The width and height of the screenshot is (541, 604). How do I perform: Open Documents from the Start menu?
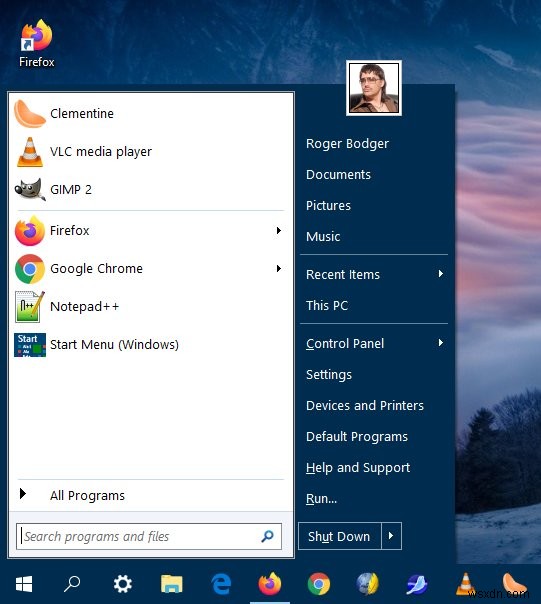(x=338, y=174)
